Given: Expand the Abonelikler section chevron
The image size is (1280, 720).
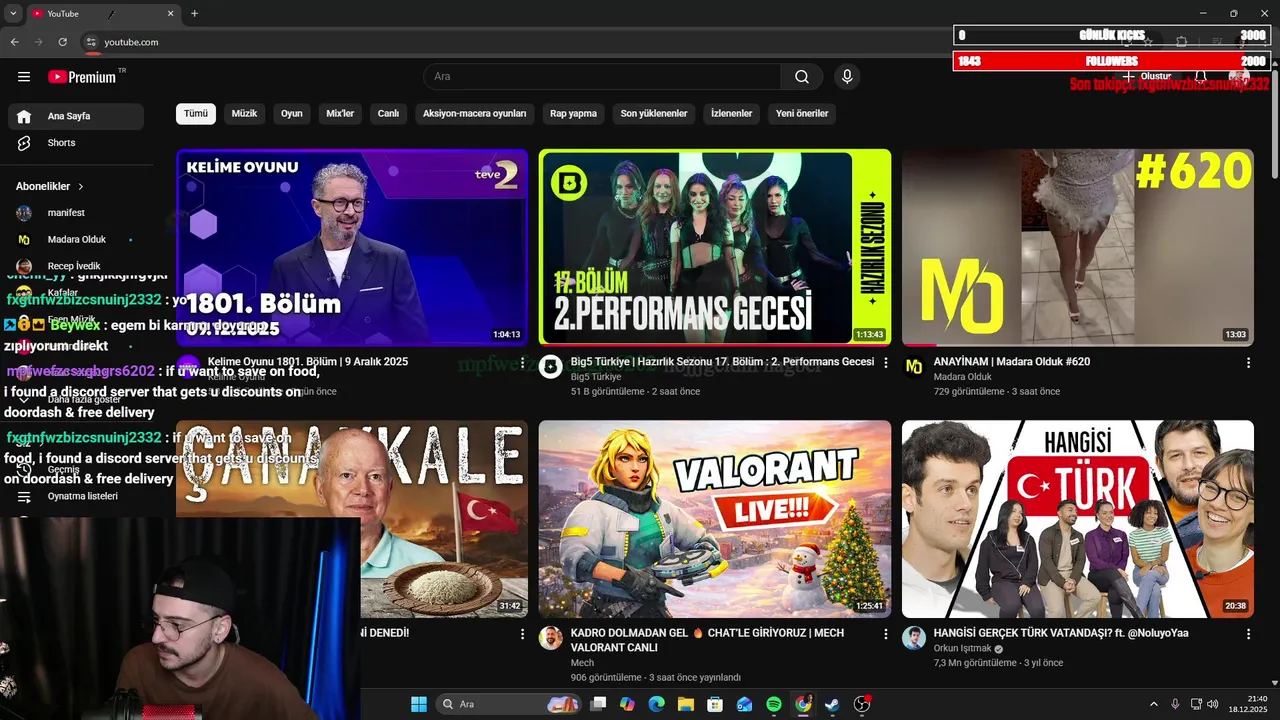Looking at the screenshot, I should (81, 187).
